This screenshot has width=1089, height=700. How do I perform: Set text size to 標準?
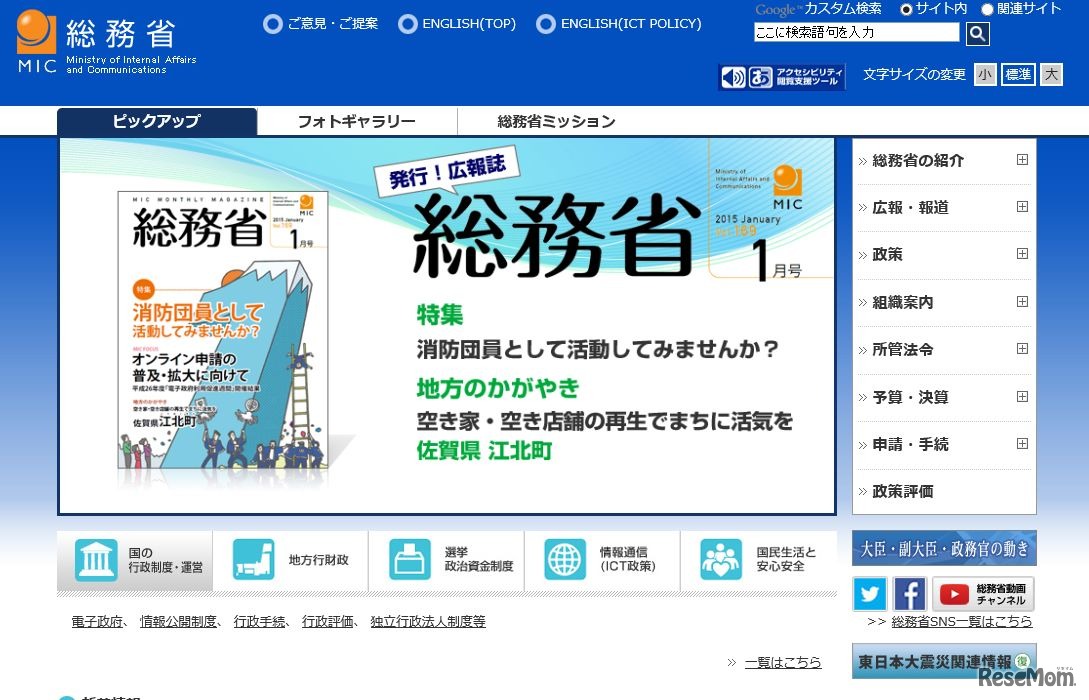point(1018,74)
